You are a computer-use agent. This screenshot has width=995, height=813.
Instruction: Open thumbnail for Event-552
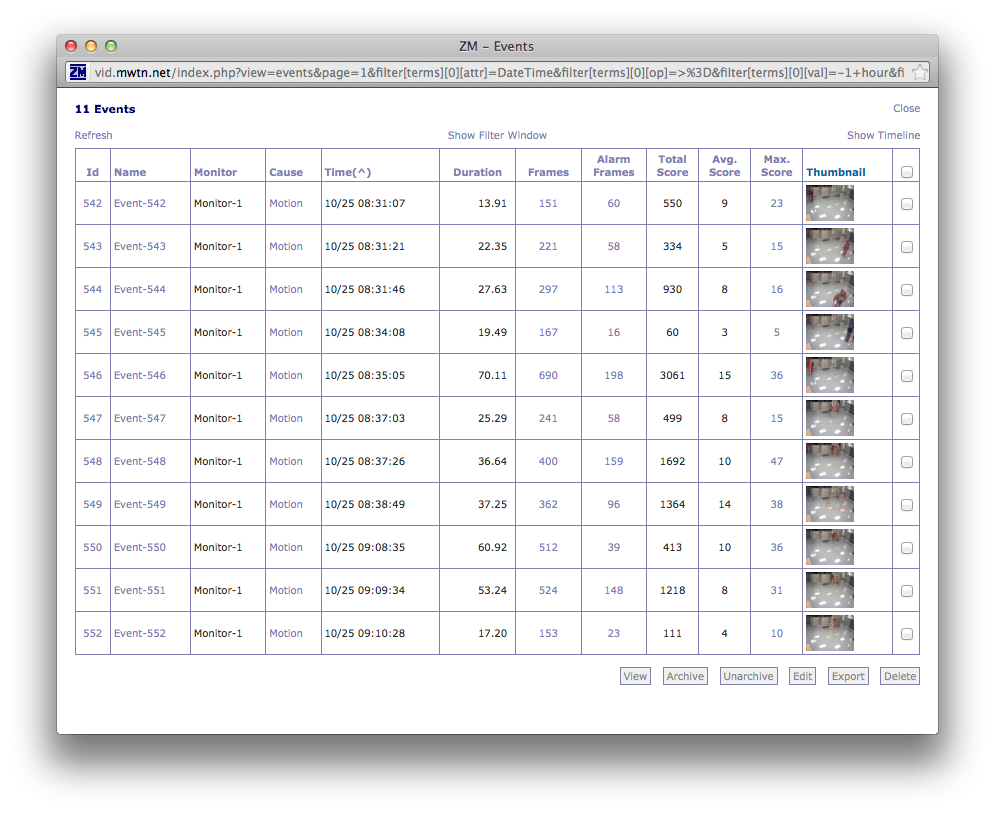829,633
